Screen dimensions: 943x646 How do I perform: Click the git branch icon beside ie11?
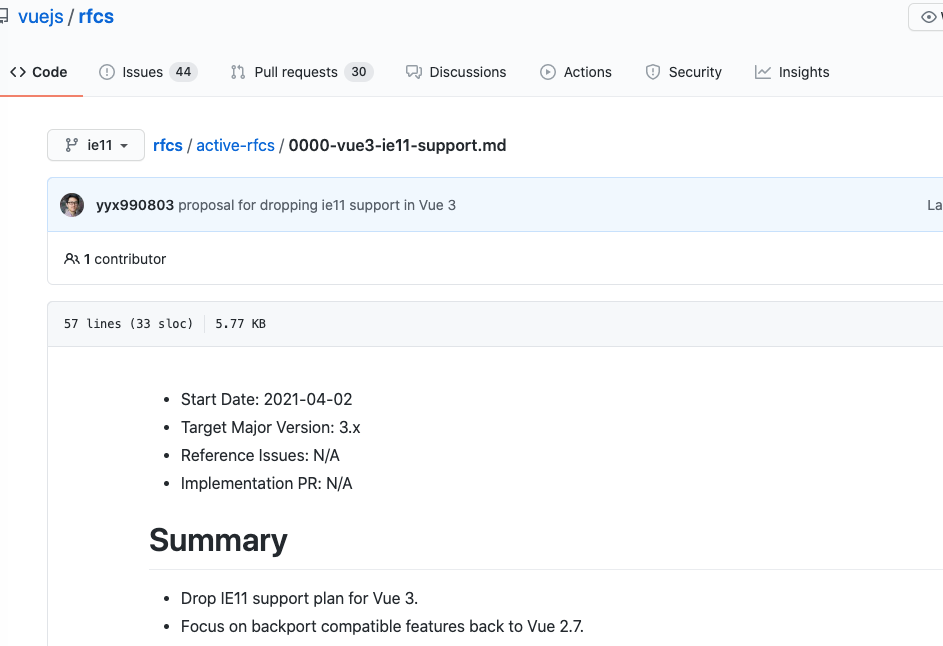(72, 145)
